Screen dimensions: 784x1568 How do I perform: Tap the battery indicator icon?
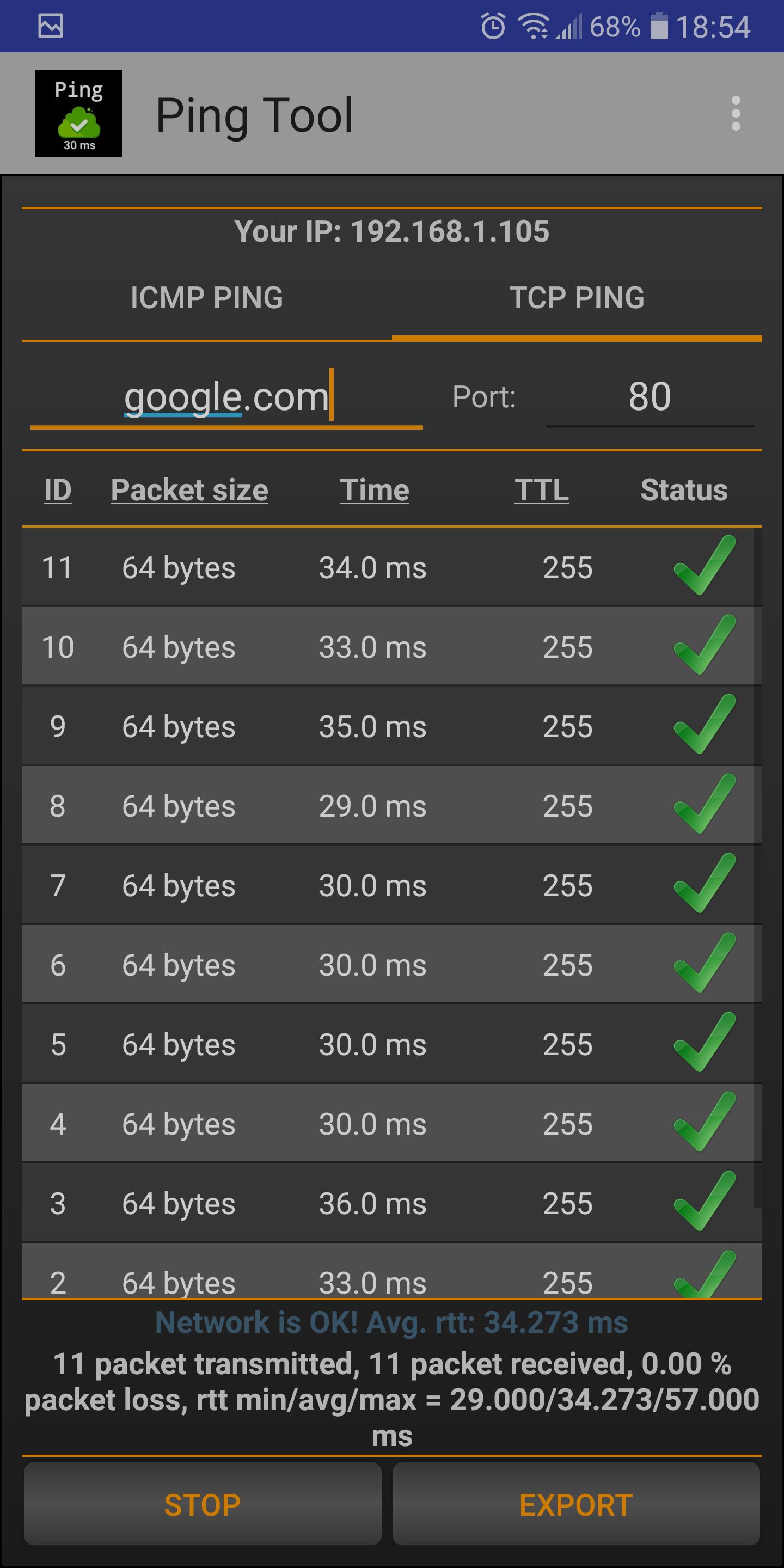(659, 26)
